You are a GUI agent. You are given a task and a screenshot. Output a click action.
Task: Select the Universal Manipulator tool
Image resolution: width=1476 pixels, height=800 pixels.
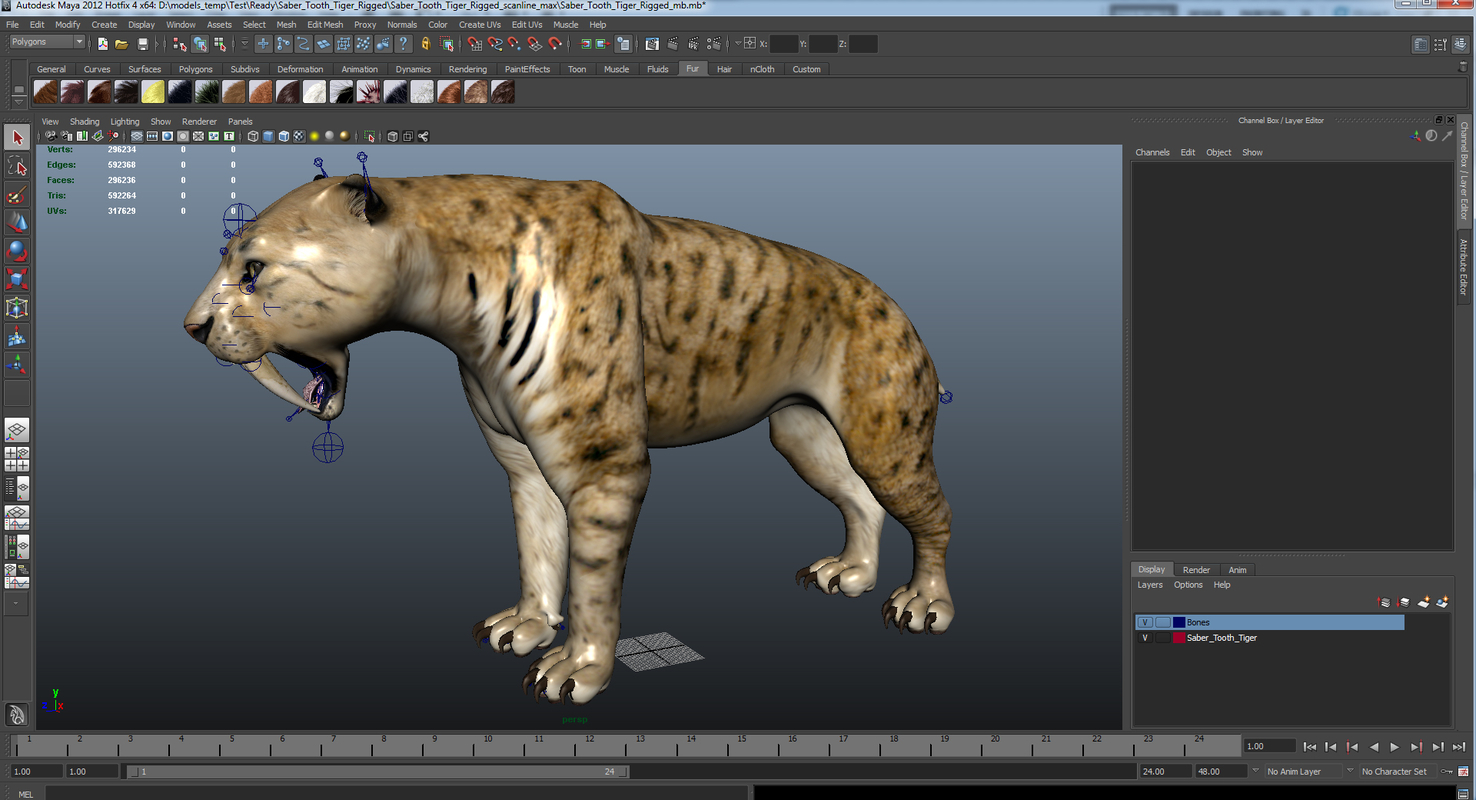point(17,308)
